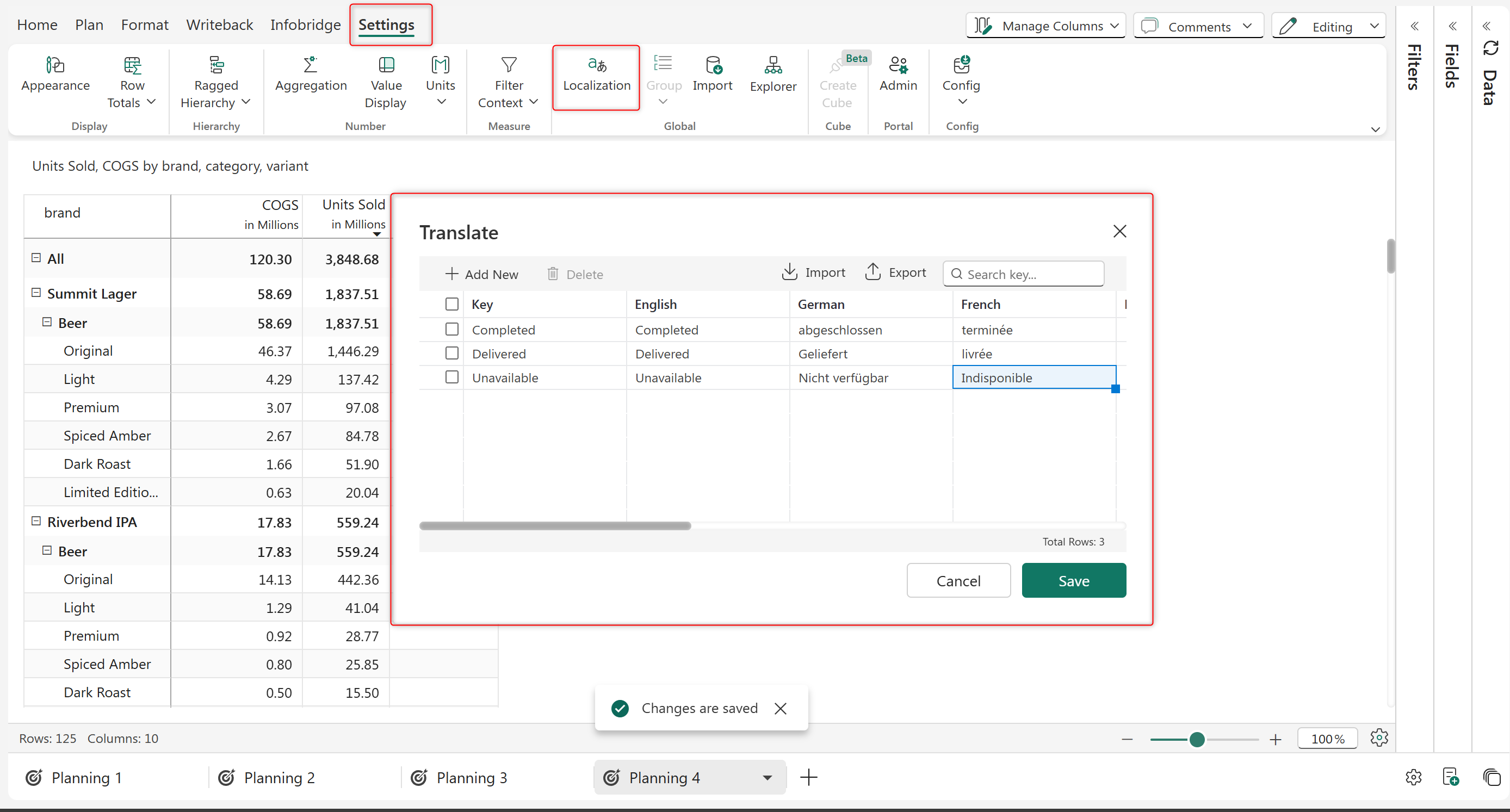Screen dimensions: 1510x812
Task: Click the zoom slider handle
Action: [x=1197, y=739]
